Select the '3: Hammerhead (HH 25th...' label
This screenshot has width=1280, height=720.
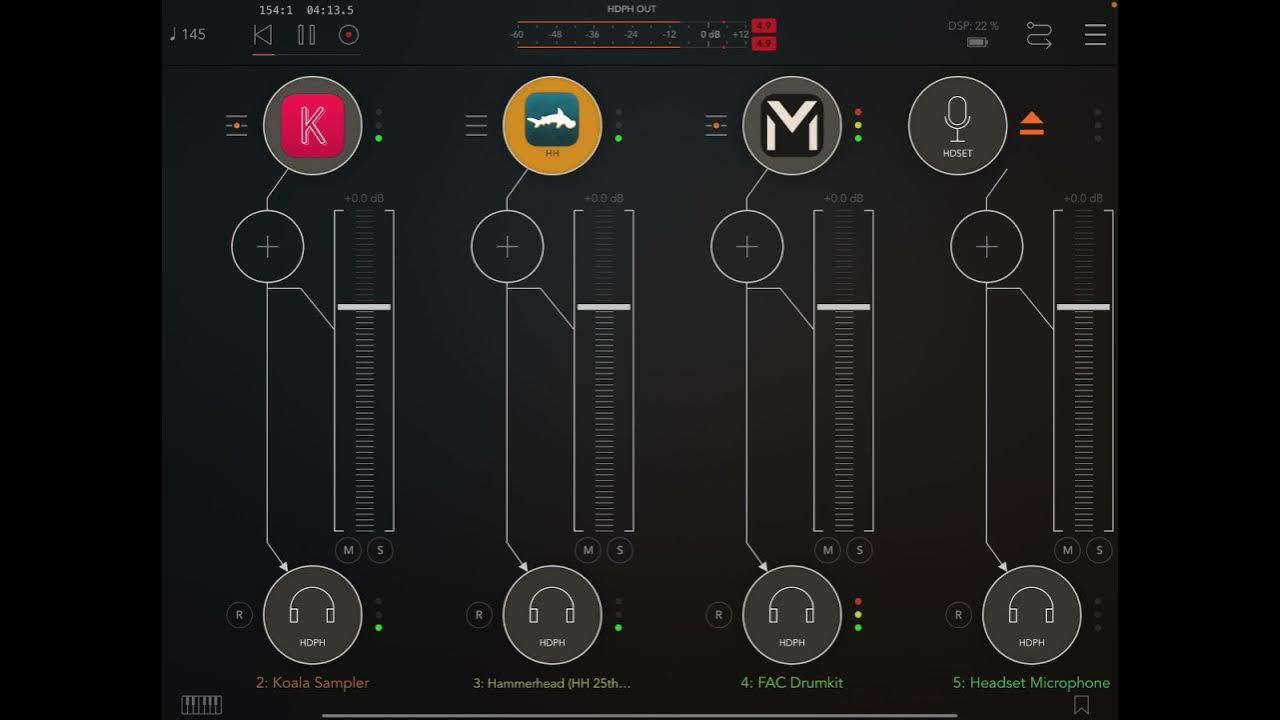tap(552, 683)
